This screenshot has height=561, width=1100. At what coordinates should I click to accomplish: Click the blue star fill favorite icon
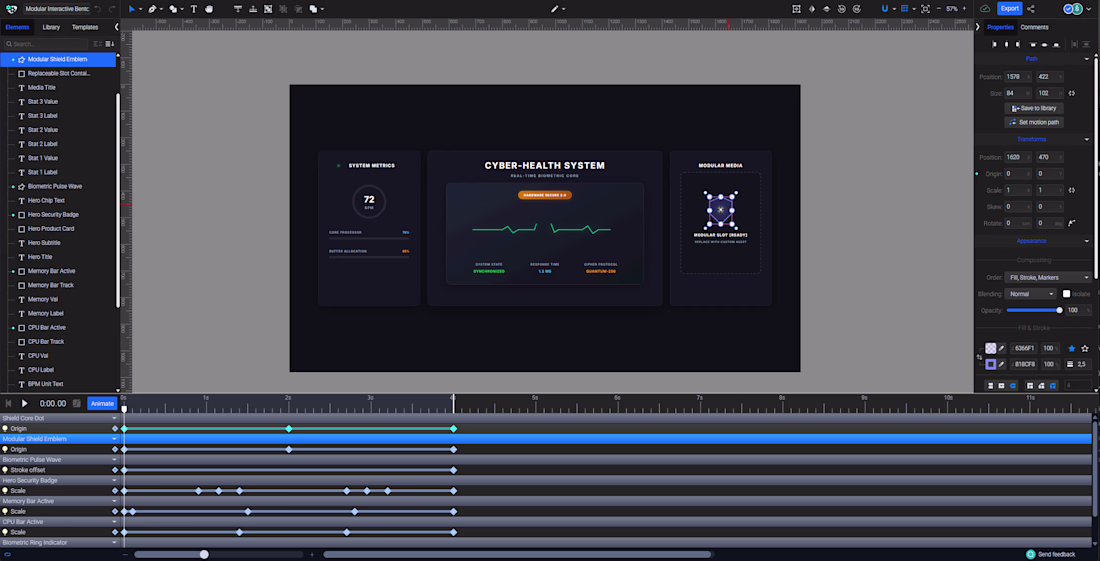1071,349
